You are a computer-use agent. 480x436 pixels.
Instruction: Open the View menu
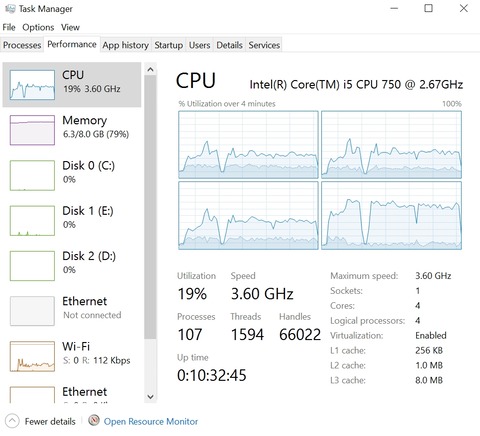point(70,27)
